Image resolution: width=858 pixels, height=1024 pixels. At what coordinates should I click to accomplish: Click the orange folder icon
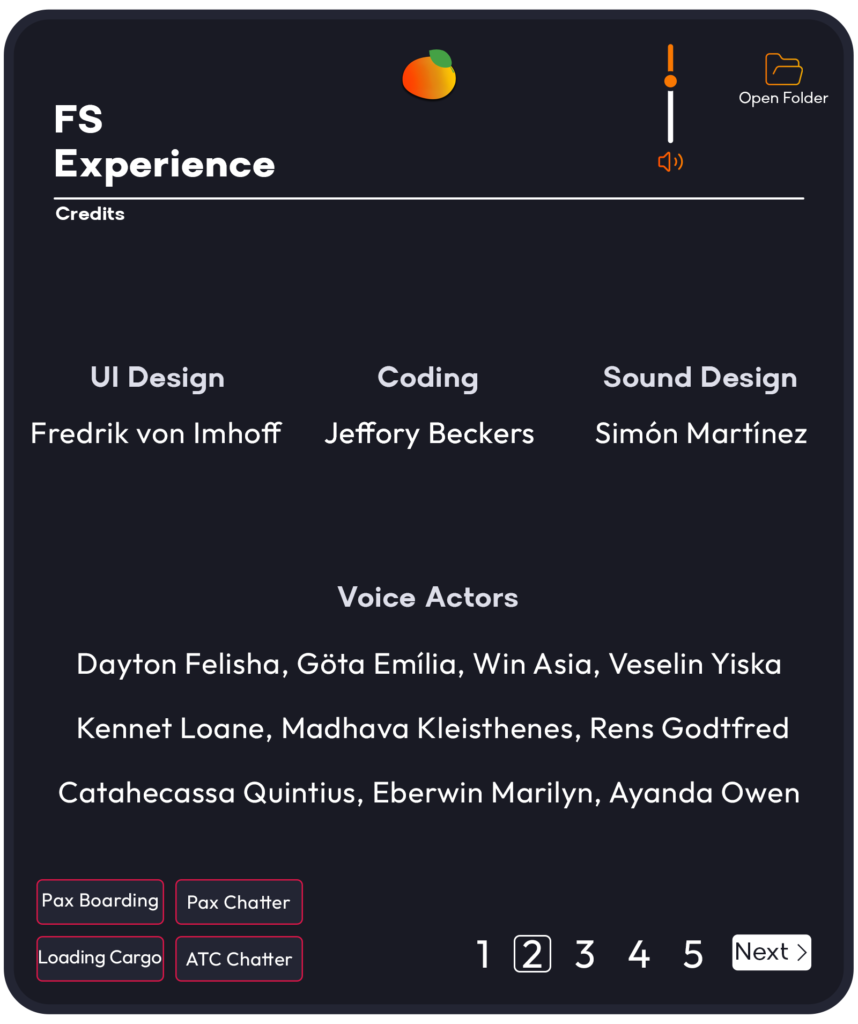pos(784,69)
